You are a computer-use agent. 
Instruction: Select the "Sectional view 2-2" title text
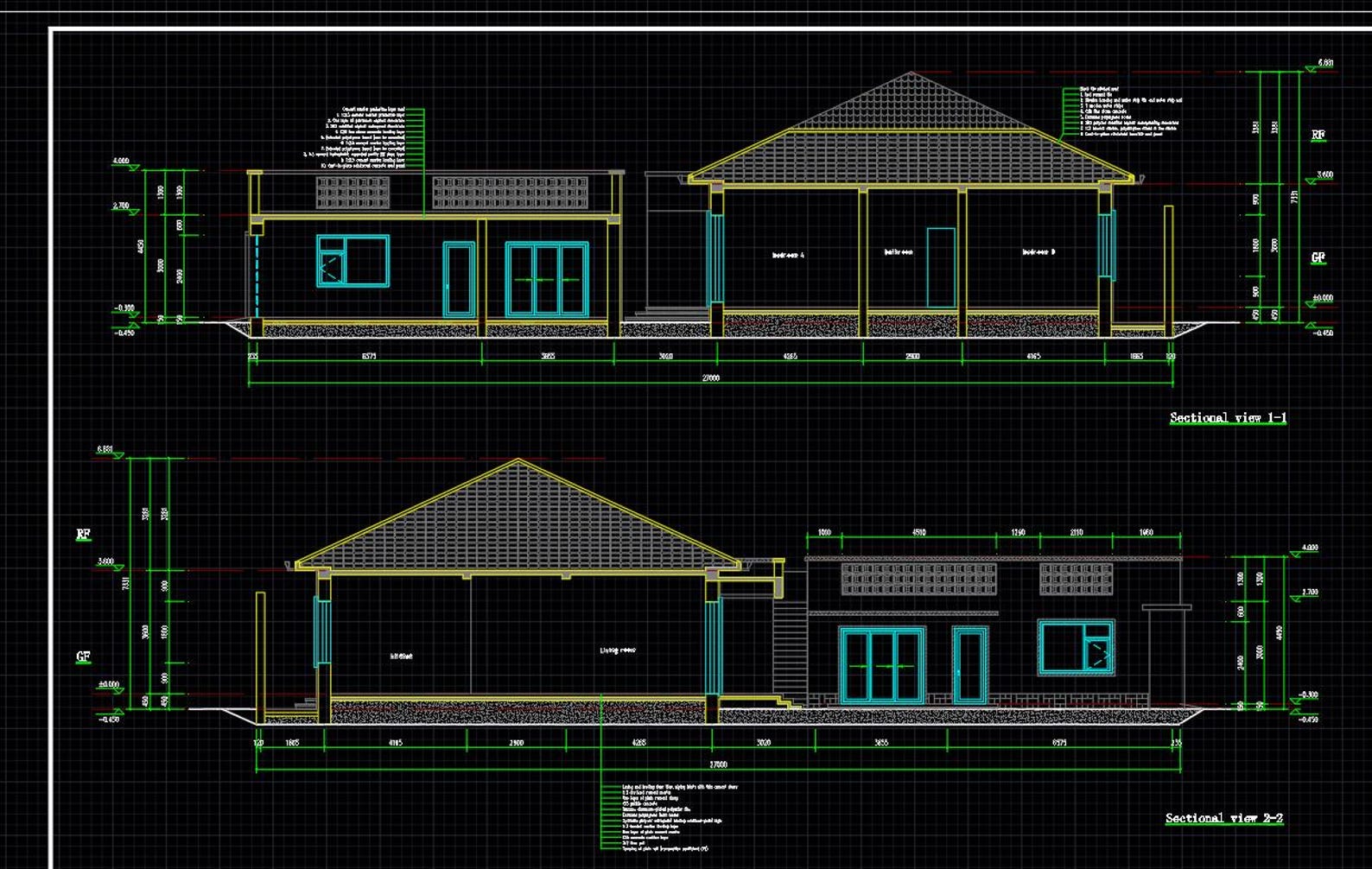[x=1223, y=818]
